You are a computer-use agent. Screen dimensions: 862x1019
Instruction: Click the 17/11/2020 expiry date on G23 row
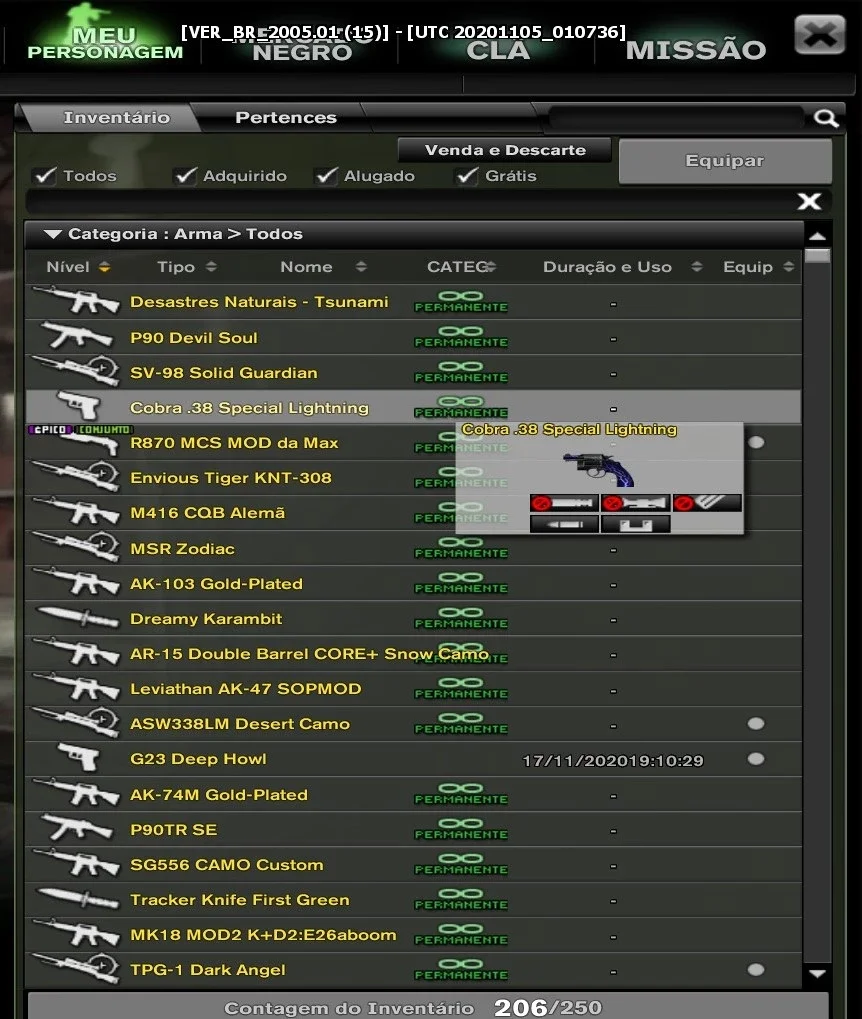pyautogui.click(x=612, y=760)
